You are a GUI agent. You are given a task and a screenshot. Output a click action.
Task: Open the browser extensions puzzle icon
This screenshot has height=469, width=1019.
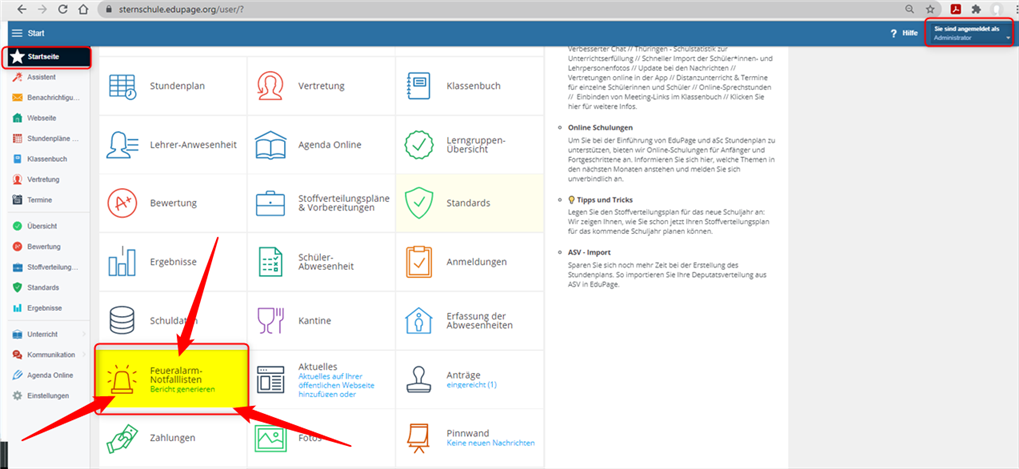[975, 10]
